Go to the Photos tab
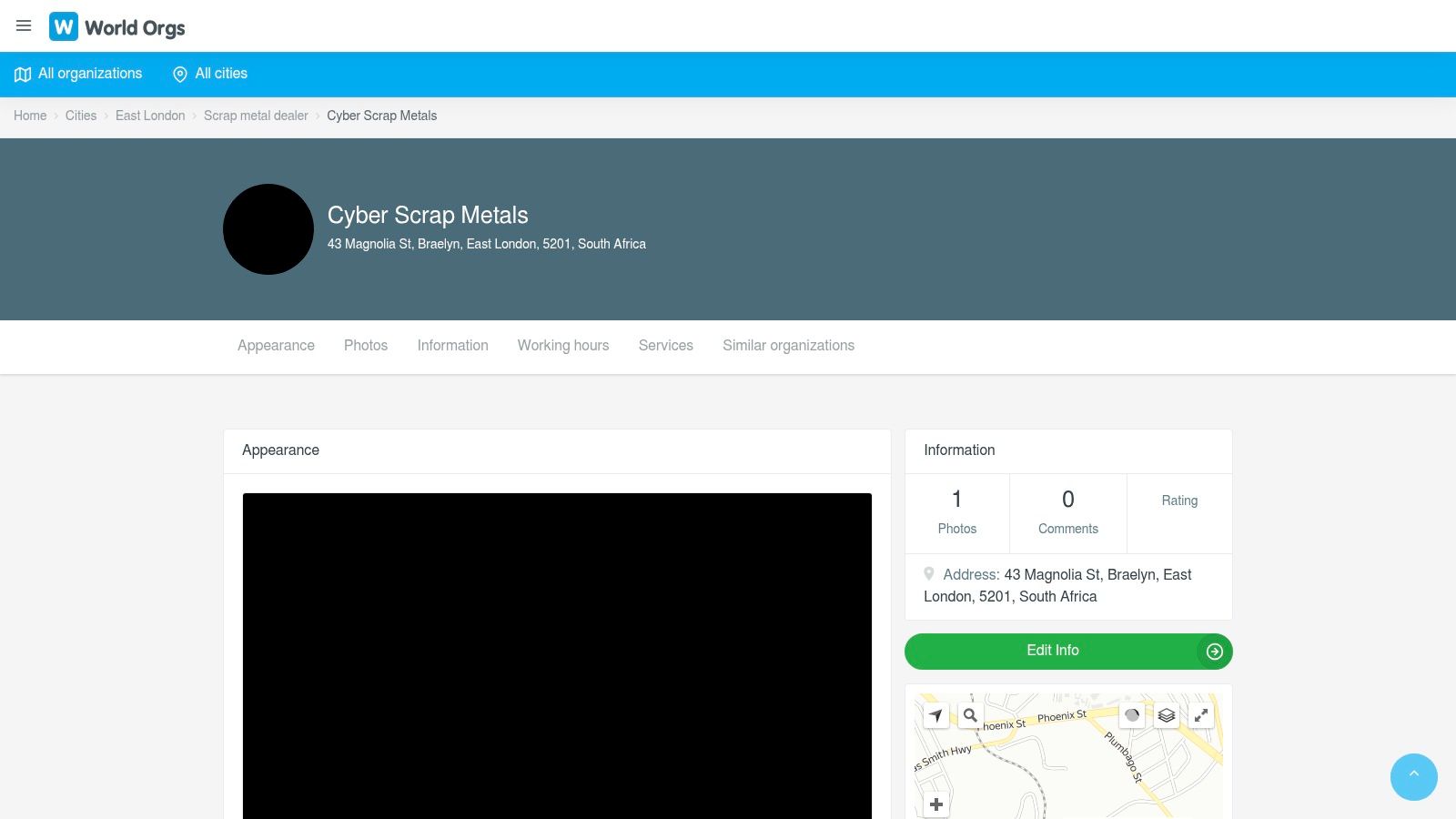Image resolution: width=1456 pixels, height=819 pixels. coord(366,346)
